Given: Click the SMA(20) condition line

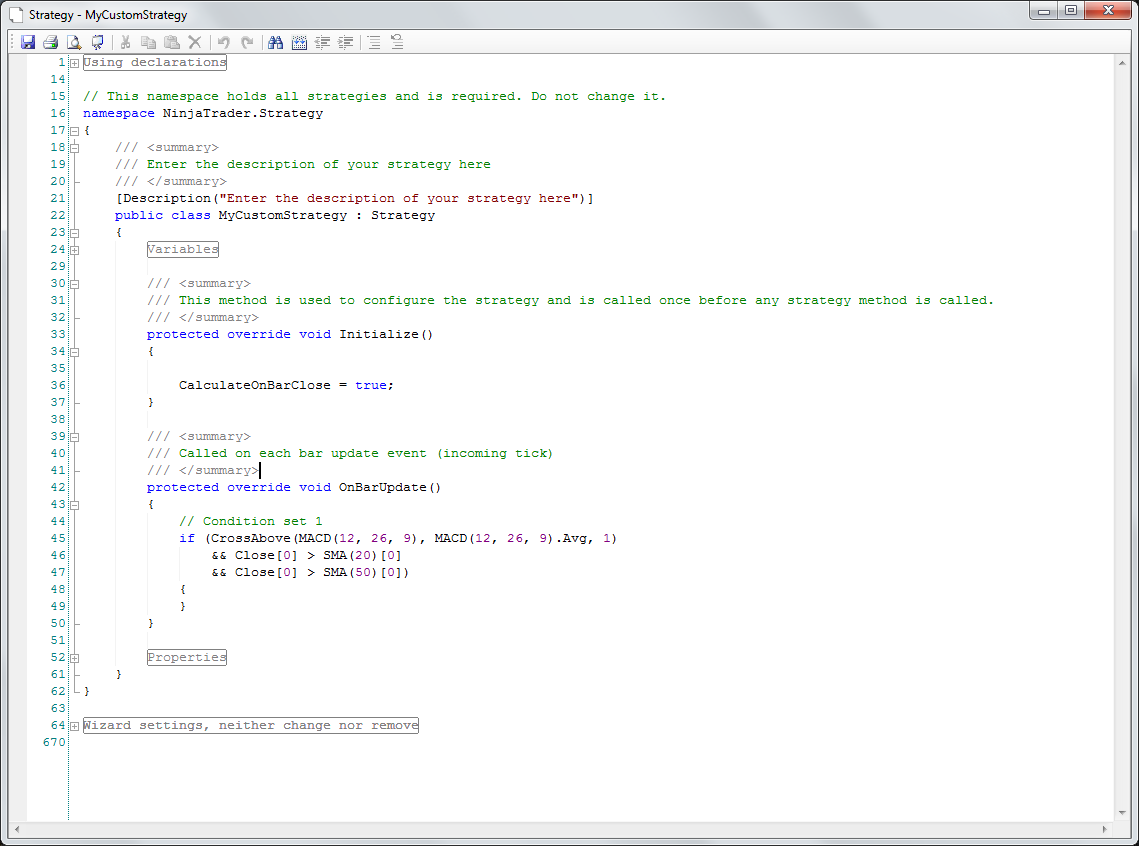Looking at the screenshot, I should (x=306, y=556).
